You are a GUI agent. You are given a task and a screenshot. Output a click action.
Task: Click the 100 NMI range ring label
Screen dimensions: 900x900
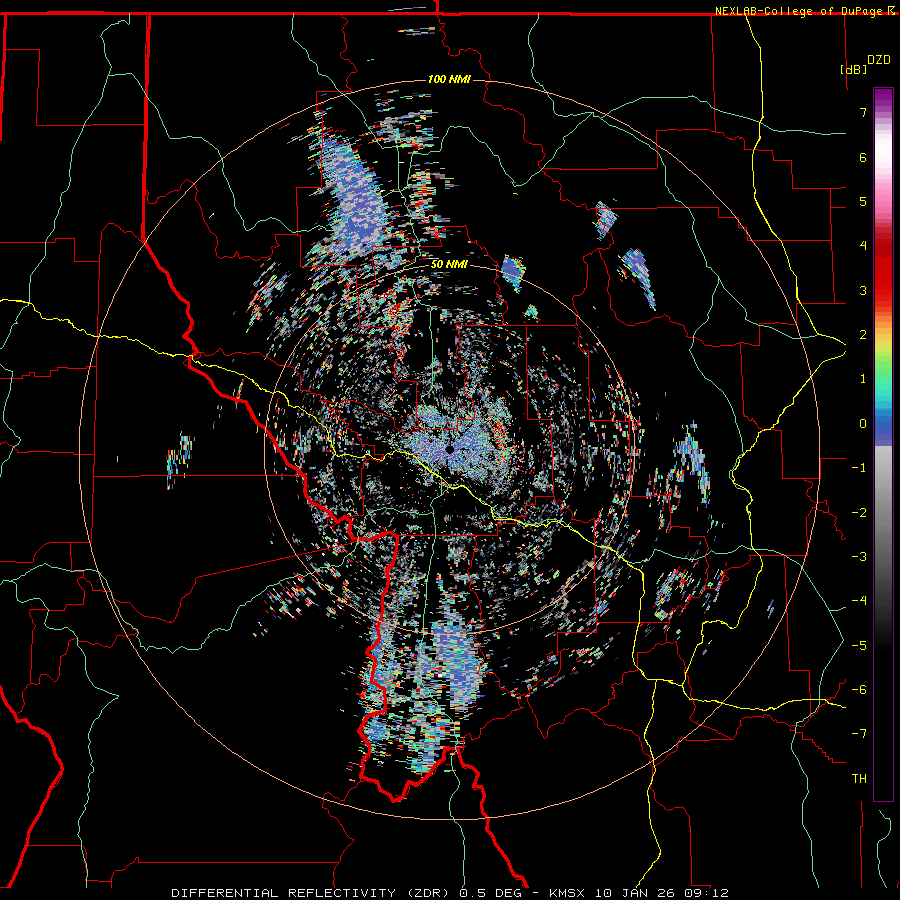pyautogui.click(x=449, y=79)
